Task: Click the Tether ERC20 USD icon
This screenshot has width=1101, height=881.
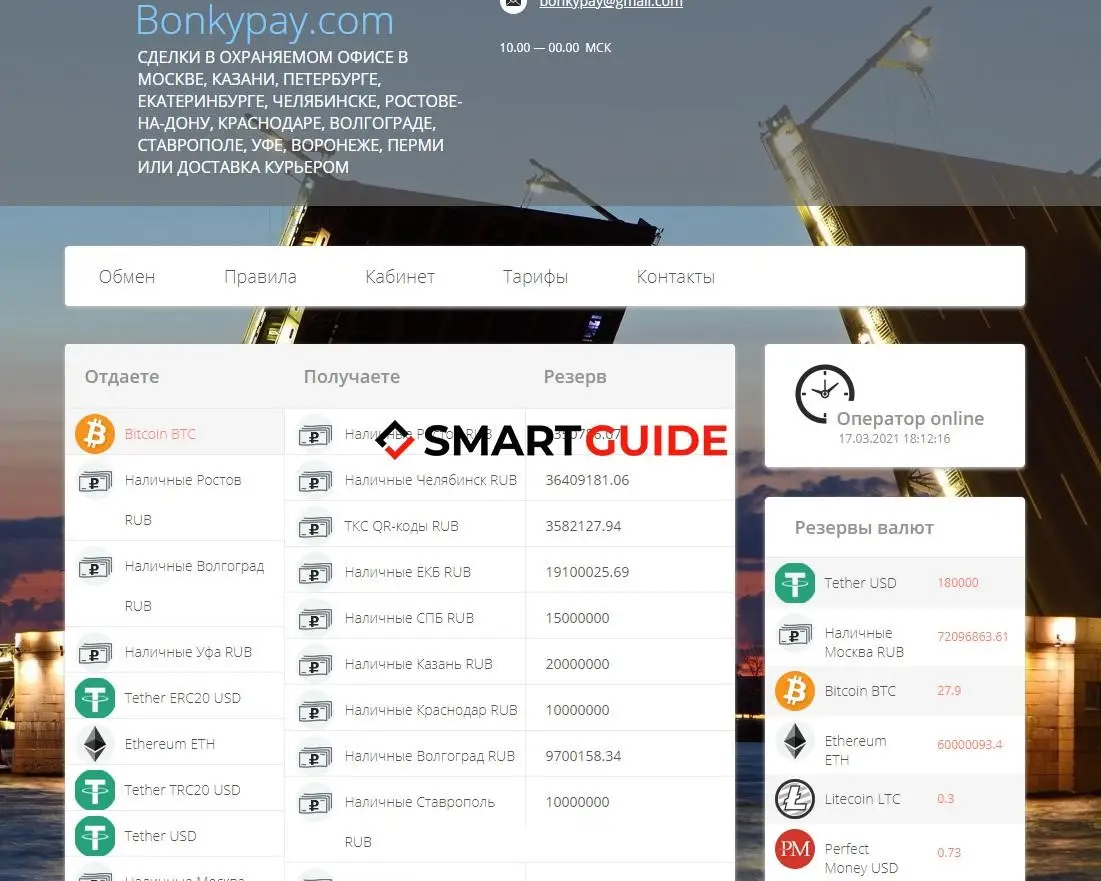Action: coord(95,698)
